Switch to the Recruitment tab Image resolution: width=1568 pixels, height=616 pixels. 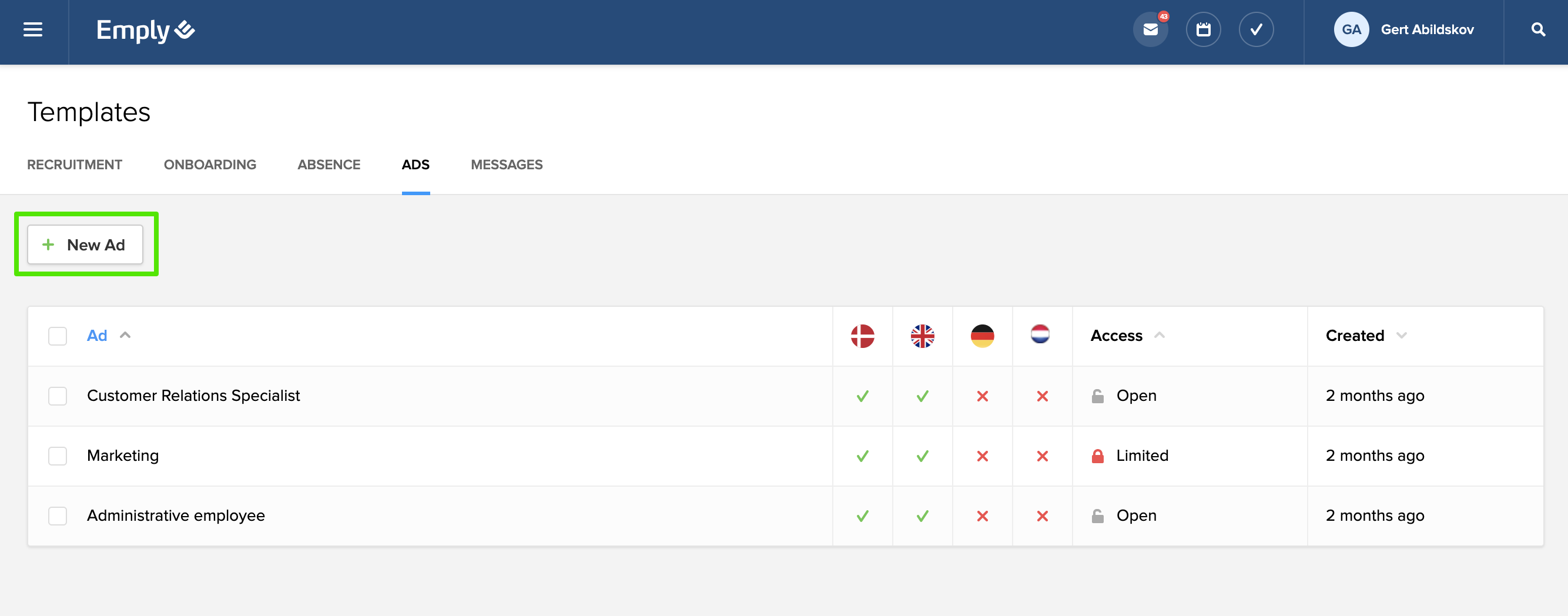click(x=74, y=165)
